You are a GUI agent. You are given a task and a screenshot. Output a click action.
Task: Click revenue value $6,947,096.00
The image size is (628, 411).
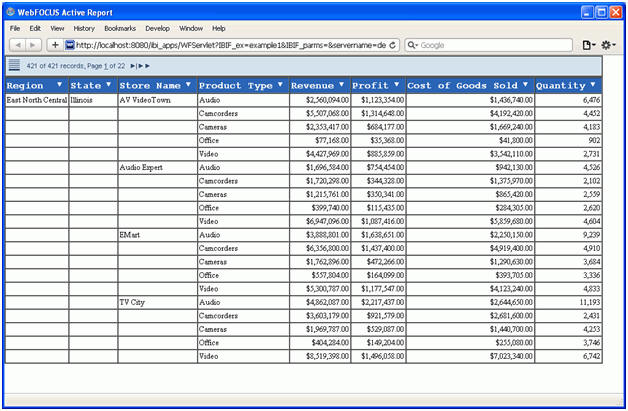(327, 222)
